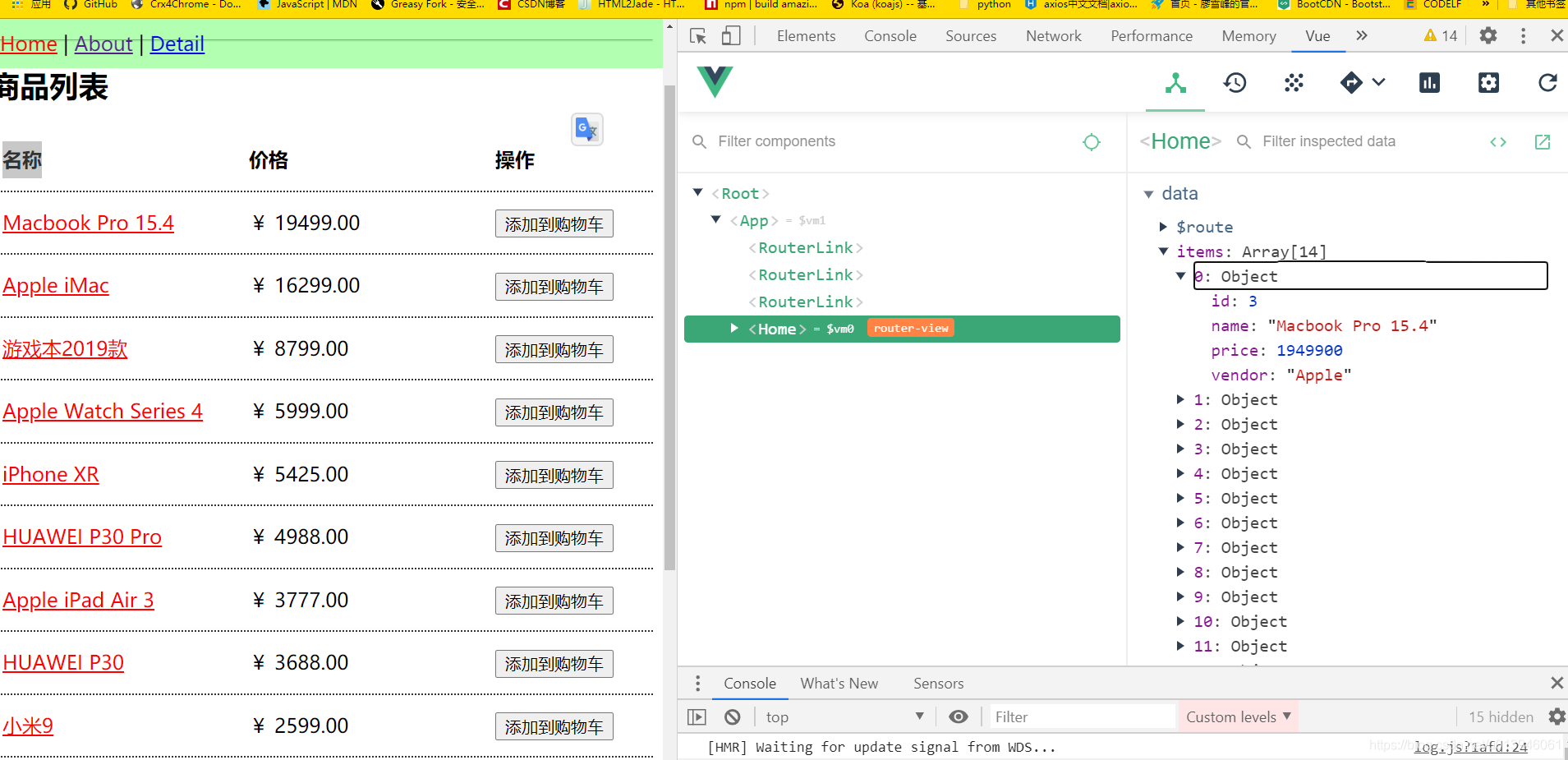Clear the console

(x=733, y=717)
